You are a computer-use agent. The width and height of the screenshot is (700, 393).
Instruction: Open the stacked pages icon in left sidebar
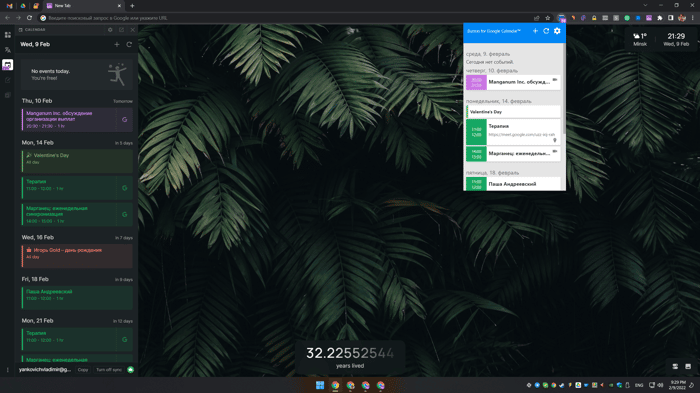click(8, 95)
